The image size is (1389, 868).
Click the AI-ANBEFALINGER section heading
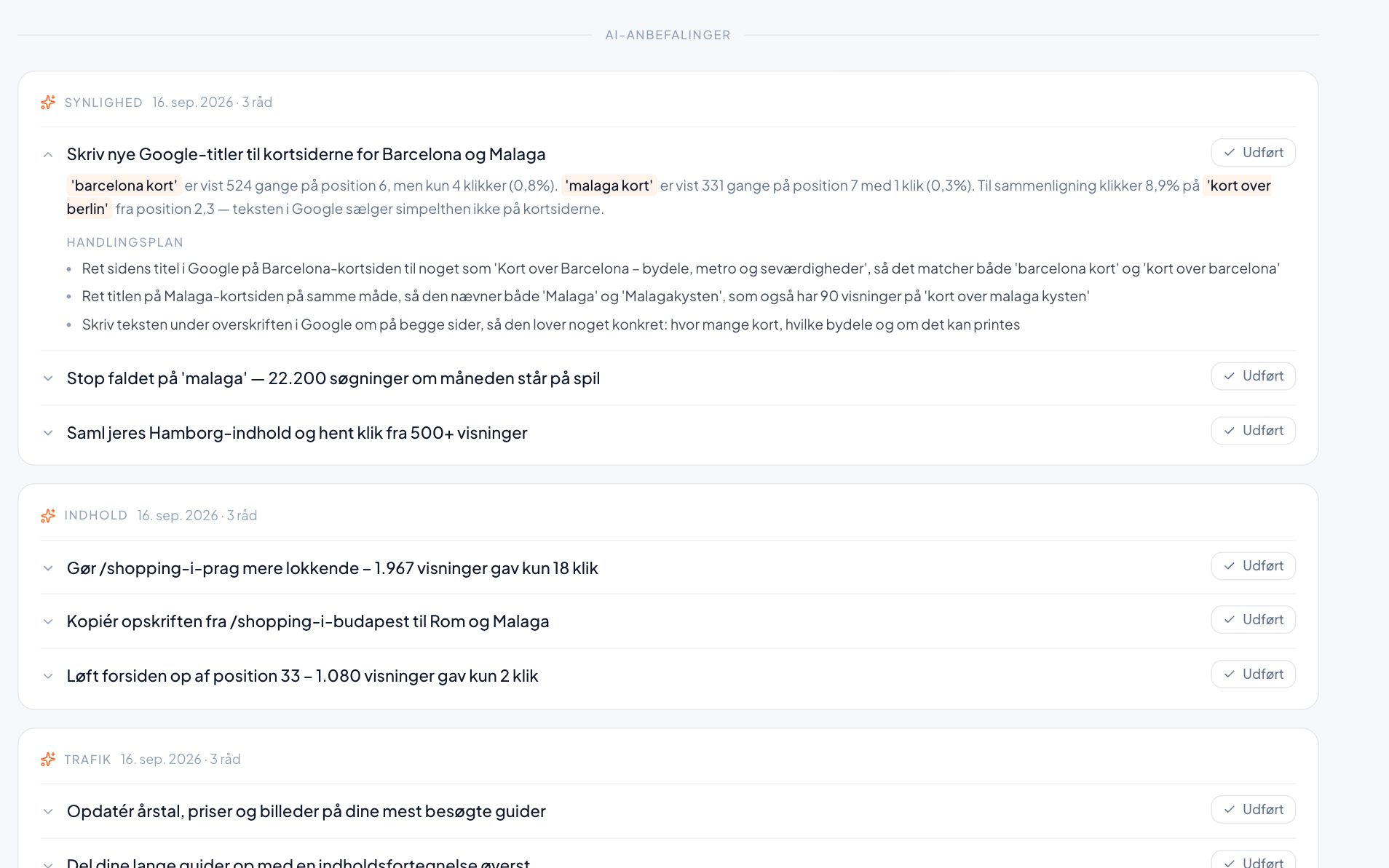point(668,35)
